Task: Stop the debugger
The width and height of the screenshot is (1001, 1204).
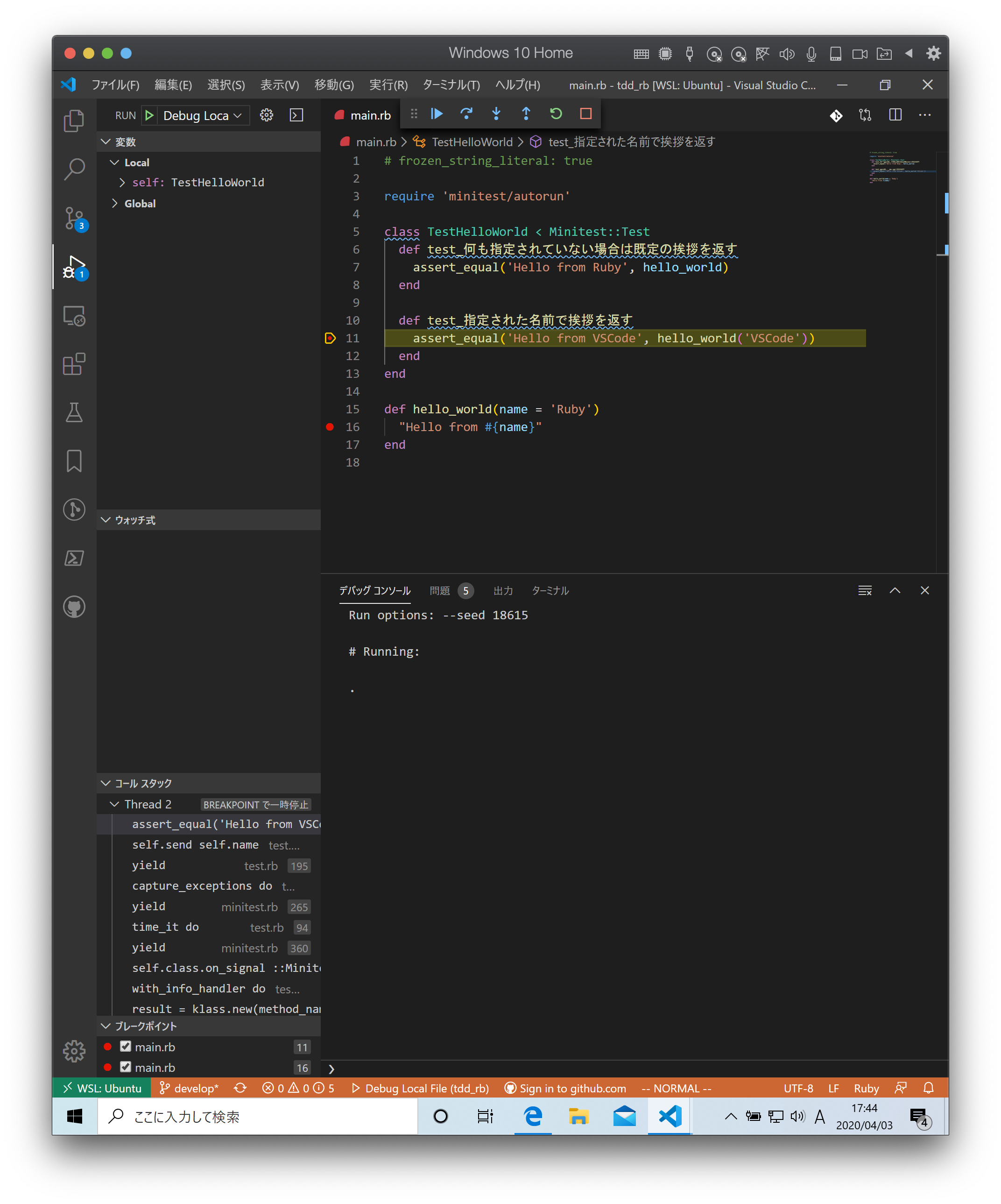Action: (x=585, y=113)
